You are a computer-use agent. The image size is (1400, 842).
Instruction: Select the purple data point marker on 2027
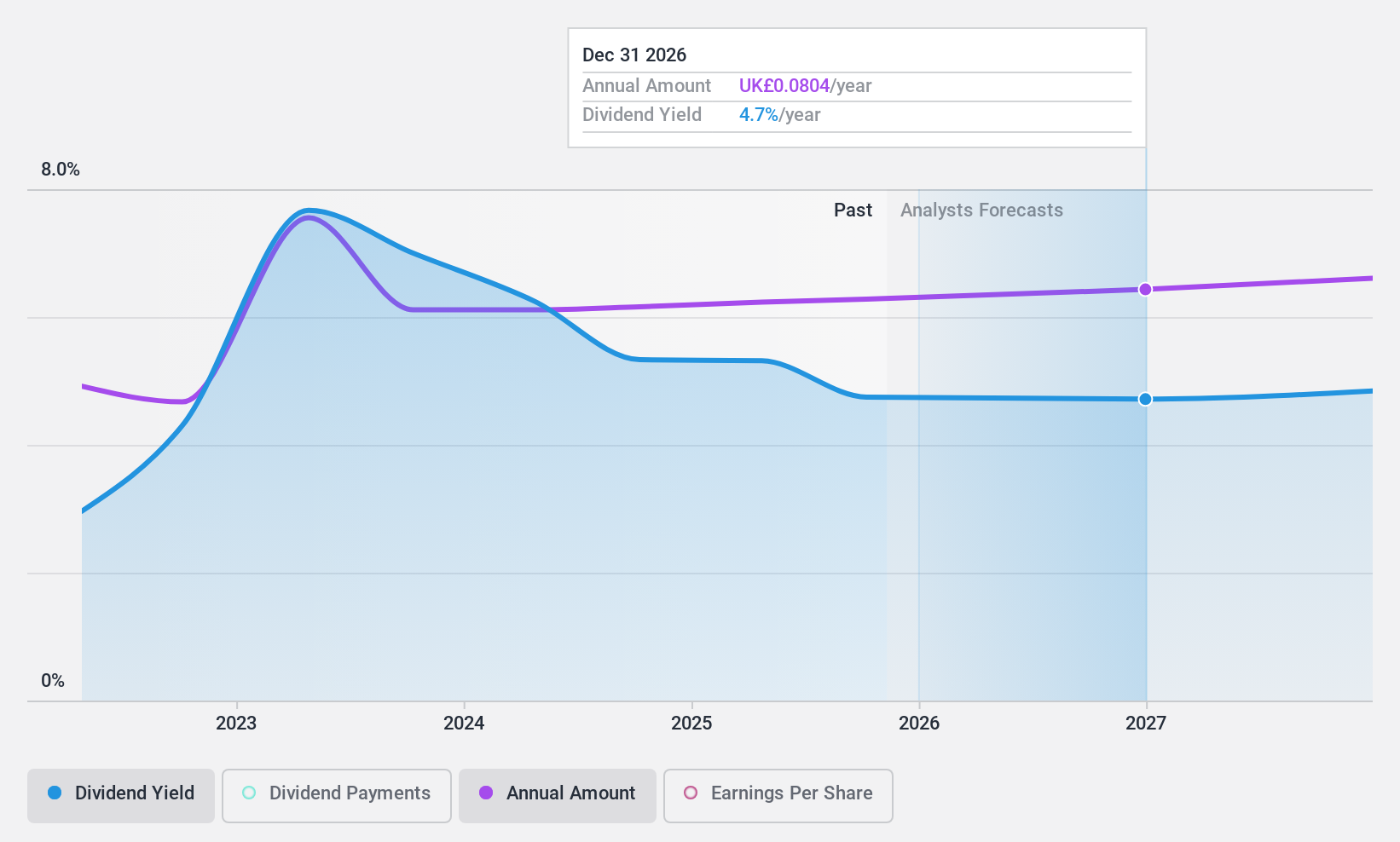1145,290
